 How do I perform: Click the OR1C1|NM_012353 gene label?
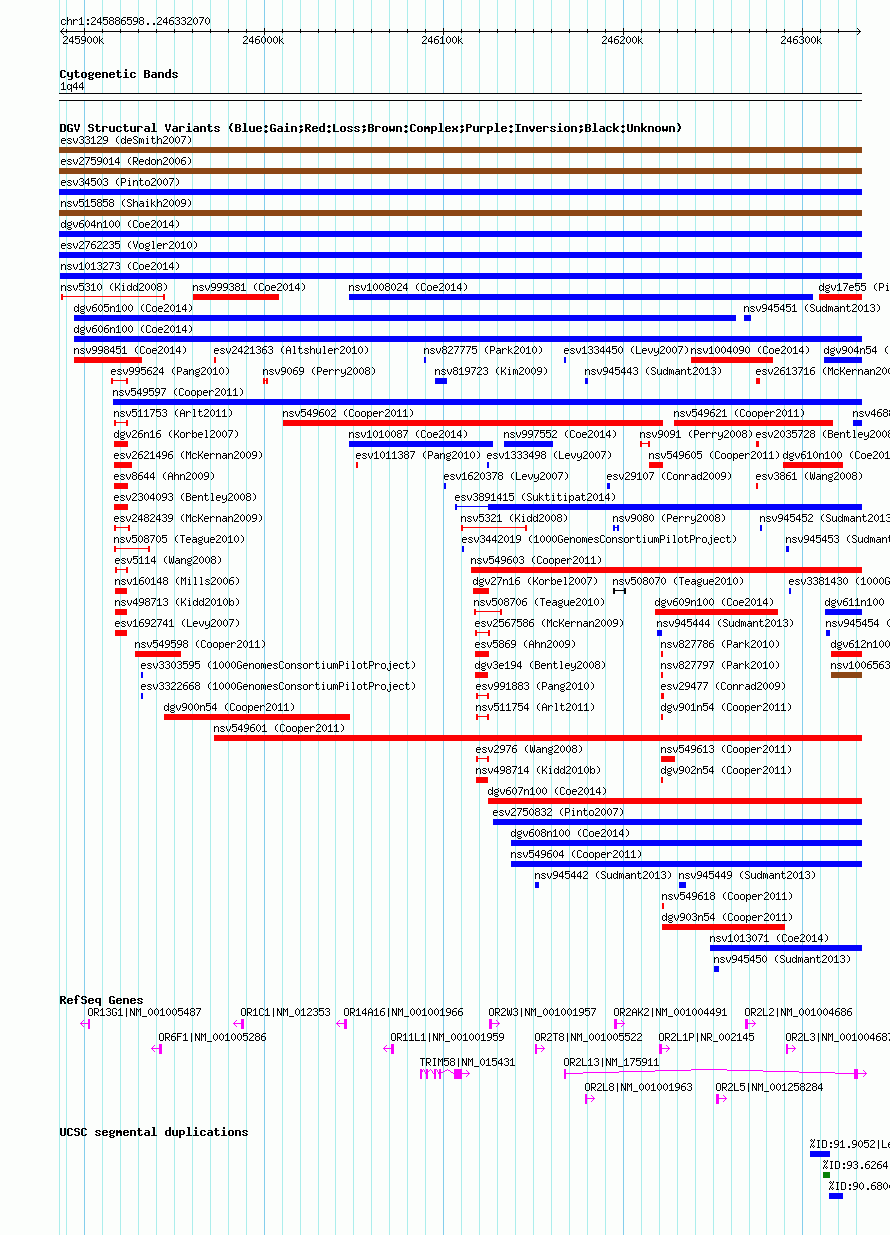click(285, 1012)
